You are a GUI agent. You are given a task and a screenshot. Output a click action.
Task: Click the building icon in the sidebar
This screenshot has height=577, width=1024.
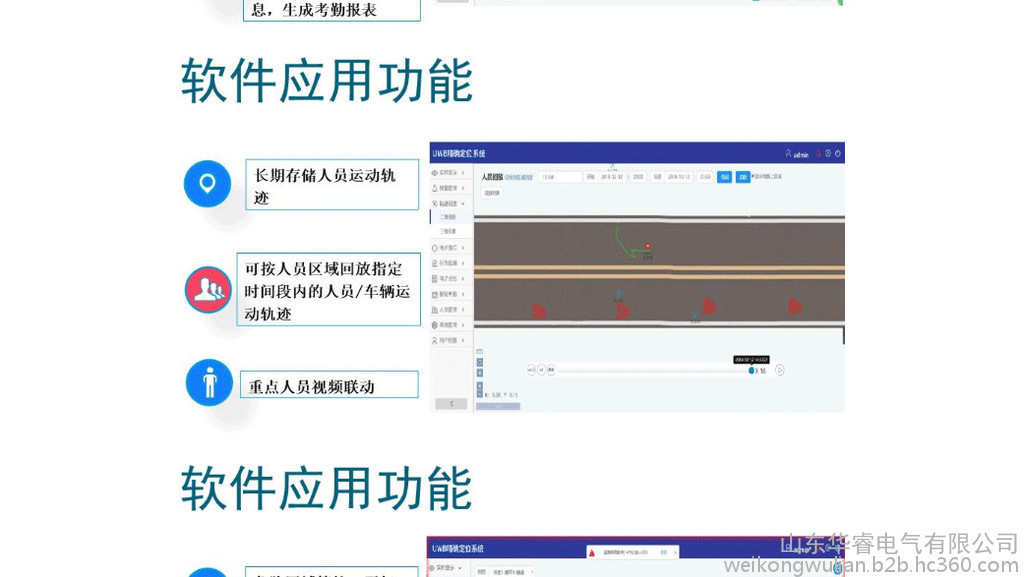(435, 310)
